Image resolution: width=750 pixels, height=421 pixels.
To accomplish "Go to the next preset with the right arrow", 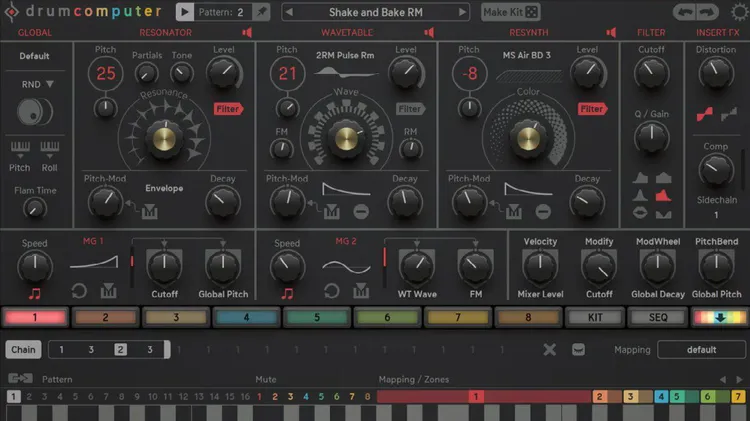I will (462, 12).
